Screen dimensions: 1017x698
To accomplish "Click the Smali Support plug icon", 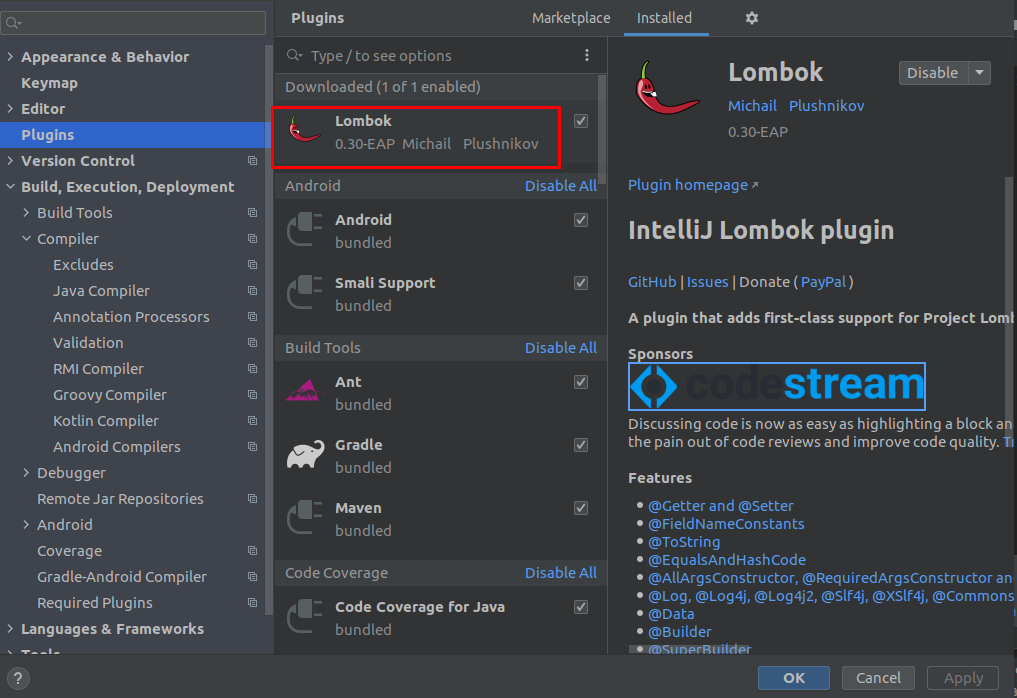I will click(305, 294).
